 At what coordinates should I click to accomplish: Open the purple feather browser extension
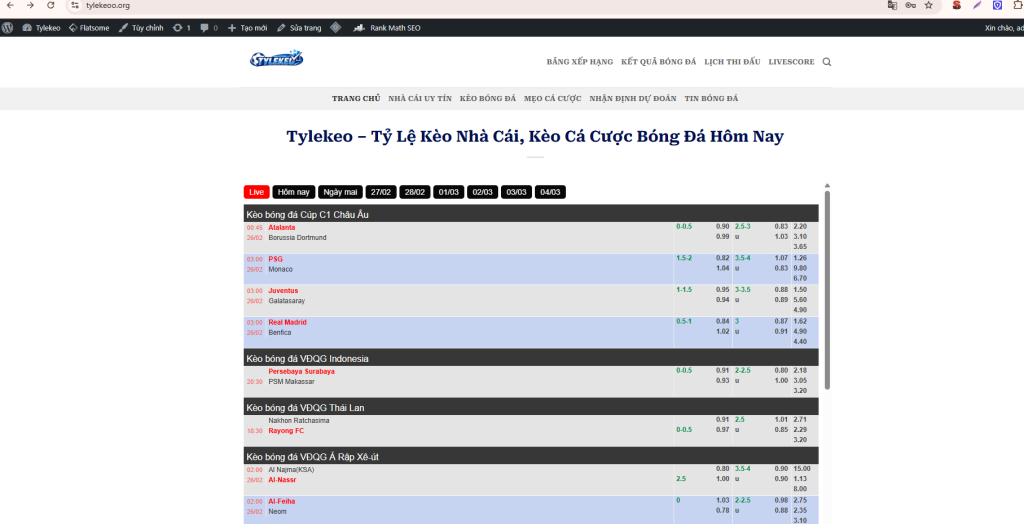pyautogui.click(x=977, y=5)
